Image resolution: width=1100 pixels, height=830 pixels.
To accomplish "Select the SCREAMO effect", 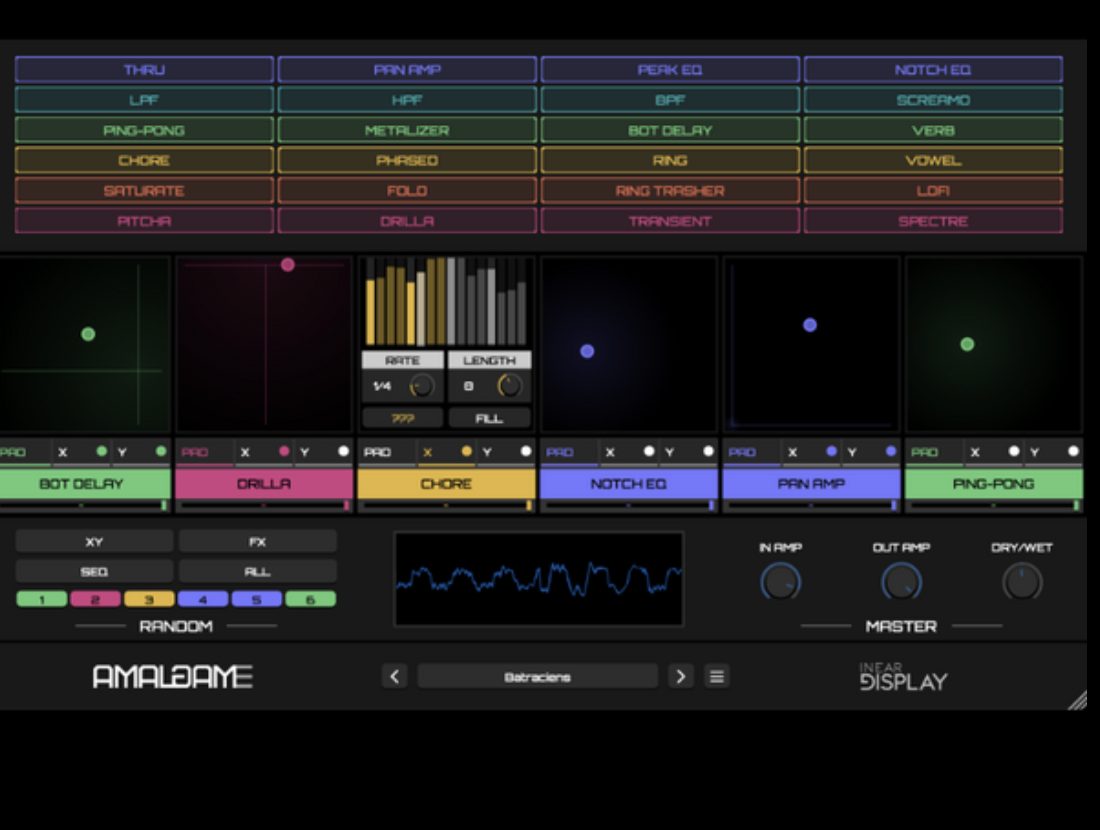I will pos(933,100).
